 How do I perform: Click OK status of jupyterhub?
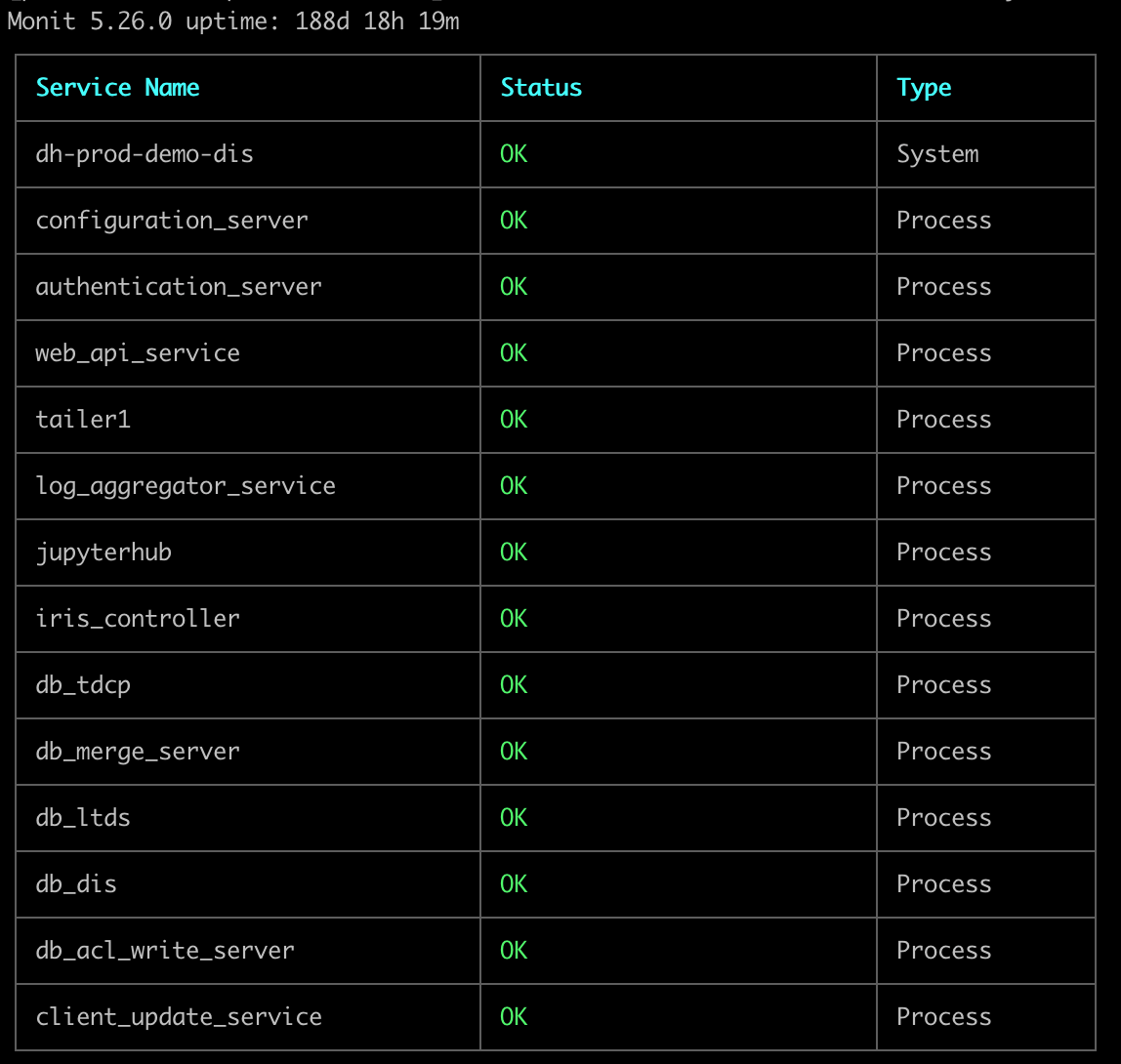514,552
